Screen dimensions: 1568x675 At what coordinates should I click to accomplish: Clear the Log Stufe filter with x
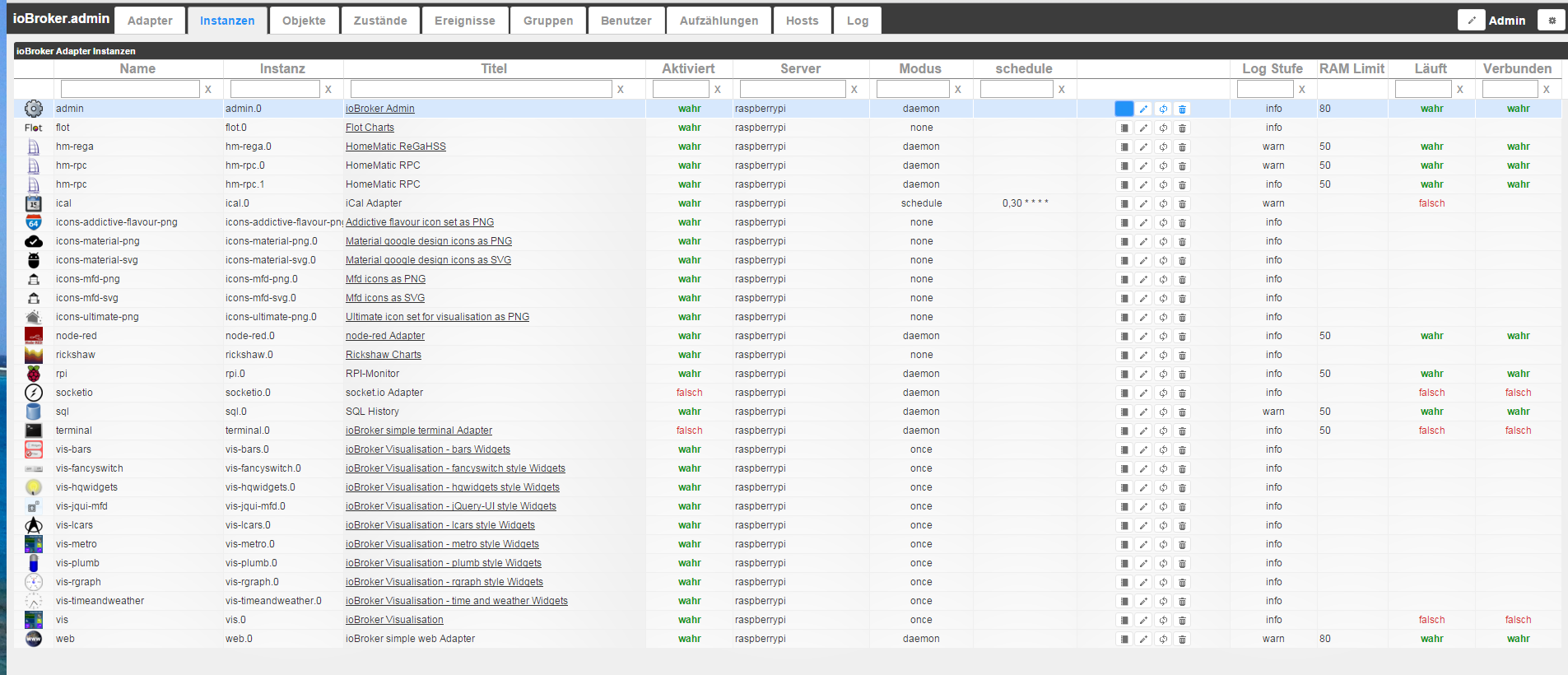pyautogui.click(x=1302, y=89)
